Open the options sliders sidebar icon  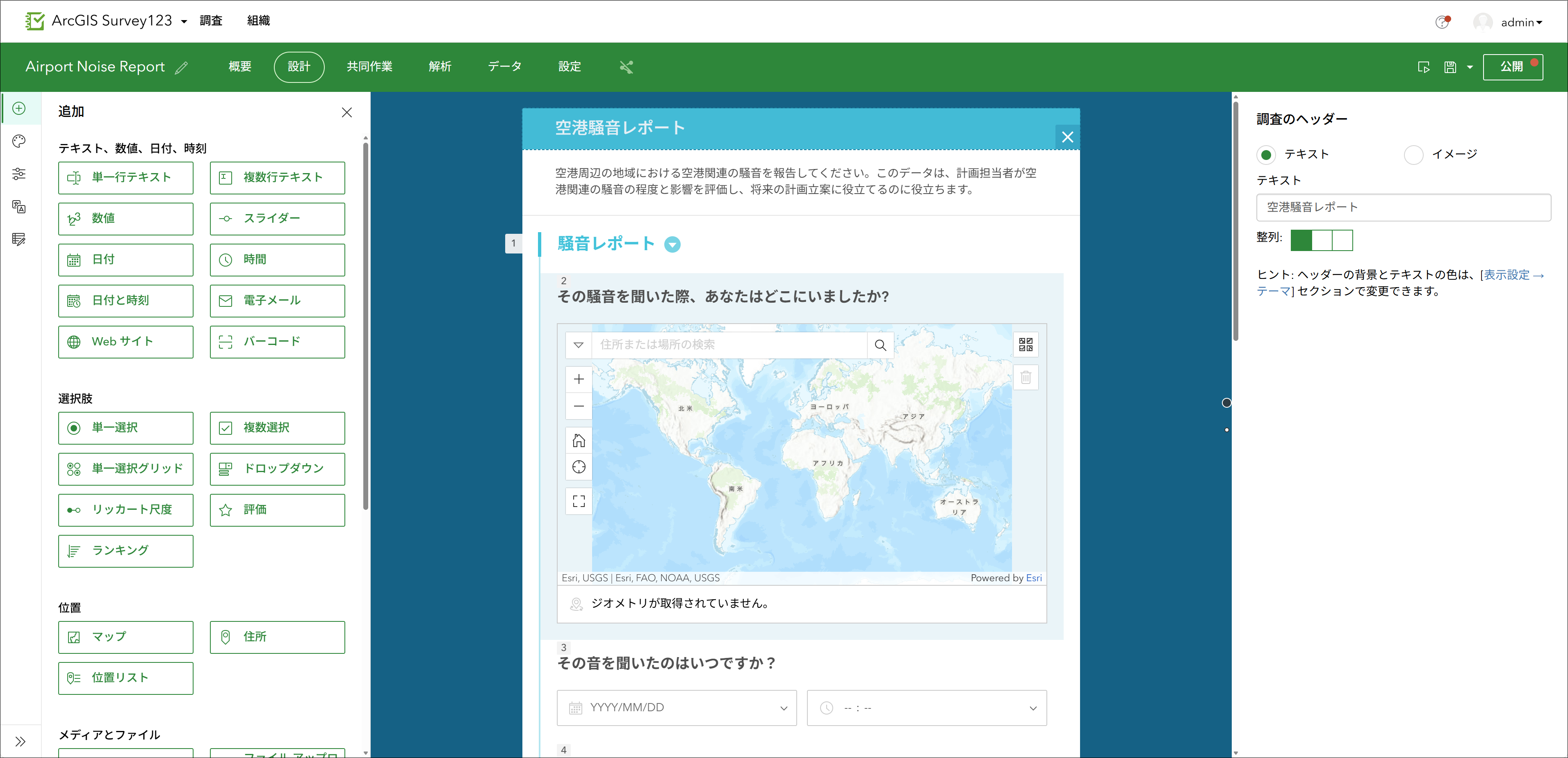click(x=19, y=174)
